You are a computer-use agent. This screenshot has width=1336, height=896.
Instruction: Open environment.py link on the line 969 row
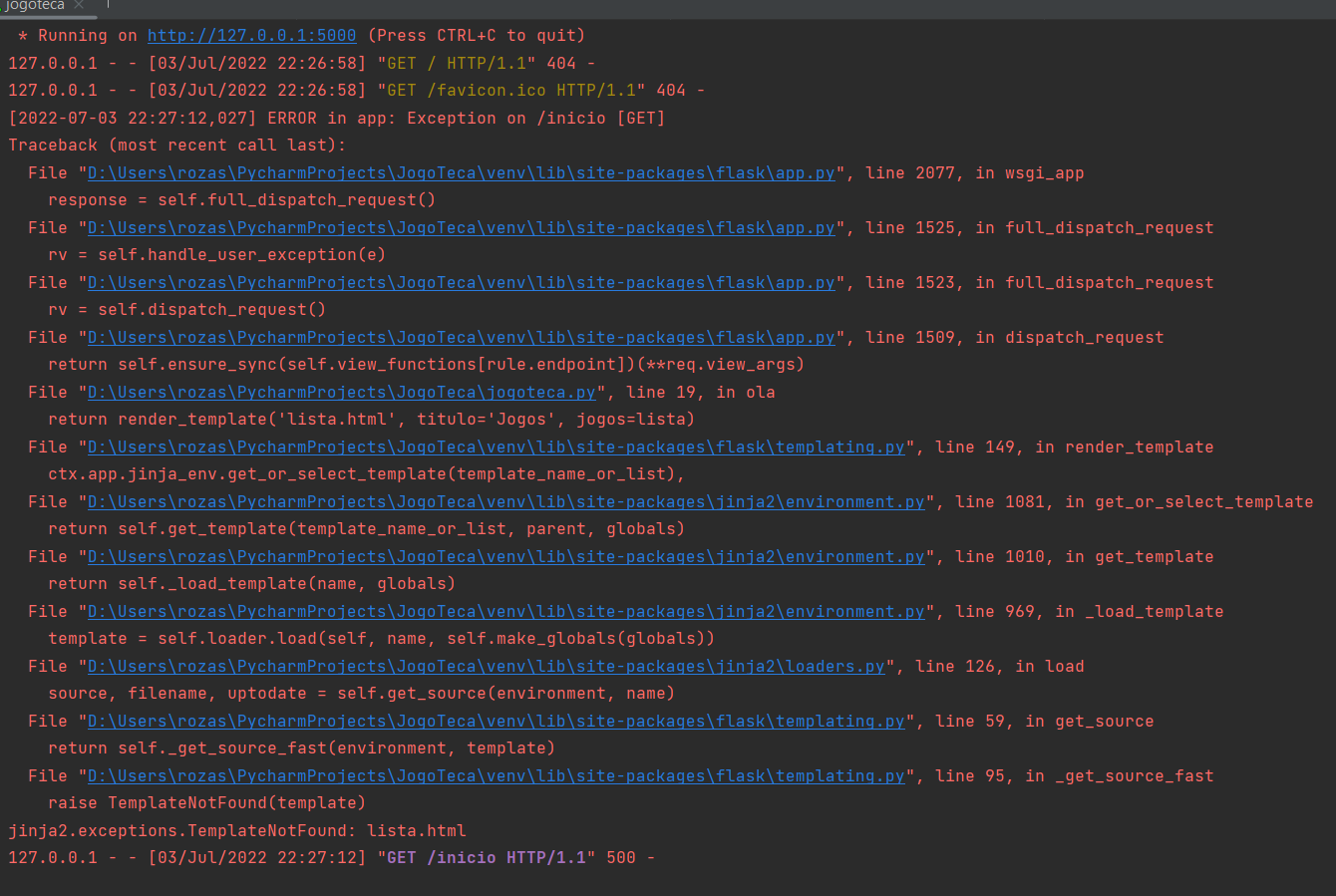[506, 612]
